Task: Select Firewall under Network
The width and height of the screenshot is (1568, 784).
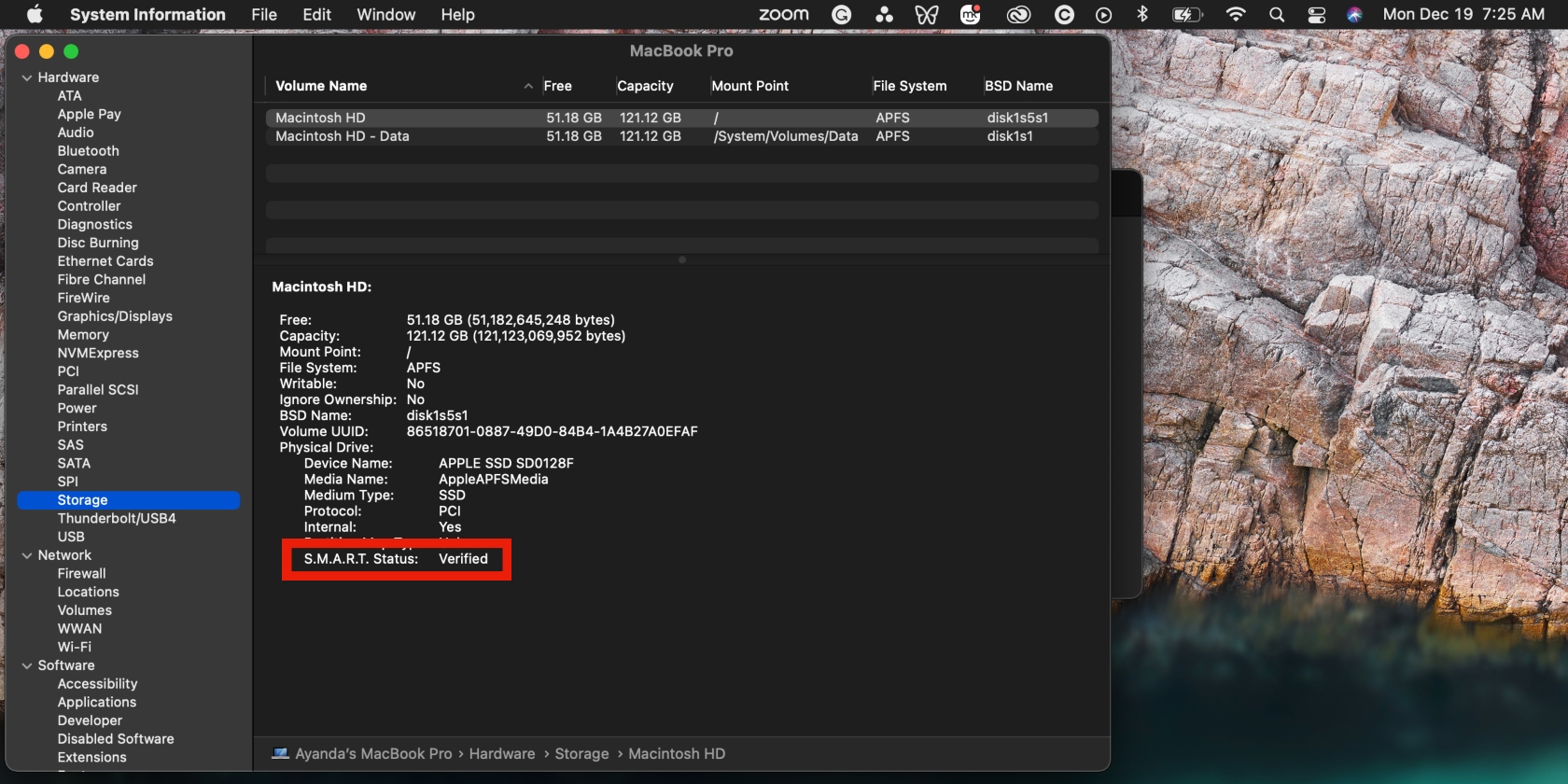Action: [81, 574]
